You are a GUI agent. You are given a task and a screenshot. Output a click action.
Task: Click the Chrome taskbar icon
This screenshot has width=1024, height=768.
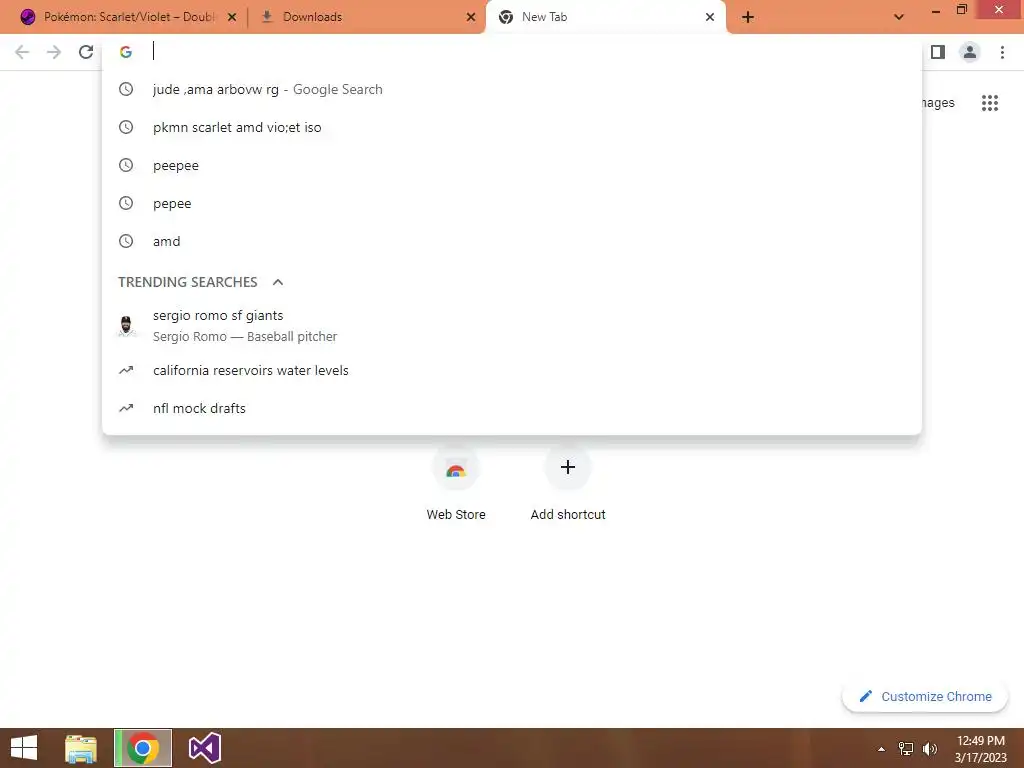[x=143, y=748]
